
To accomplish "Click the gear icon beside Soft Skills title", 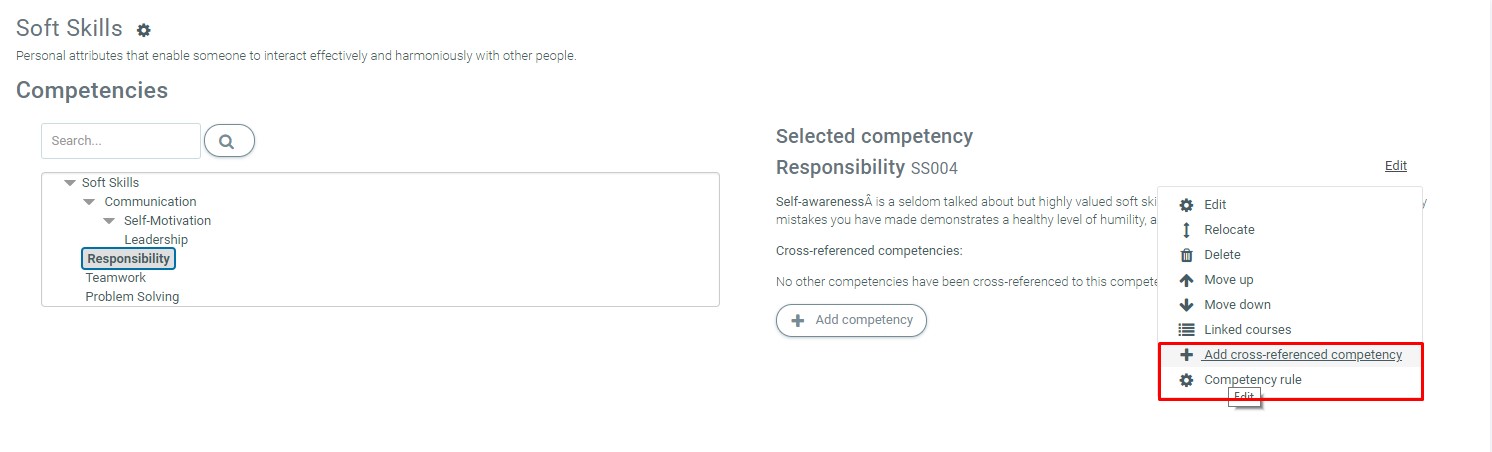I will click(x=144, y=31).
